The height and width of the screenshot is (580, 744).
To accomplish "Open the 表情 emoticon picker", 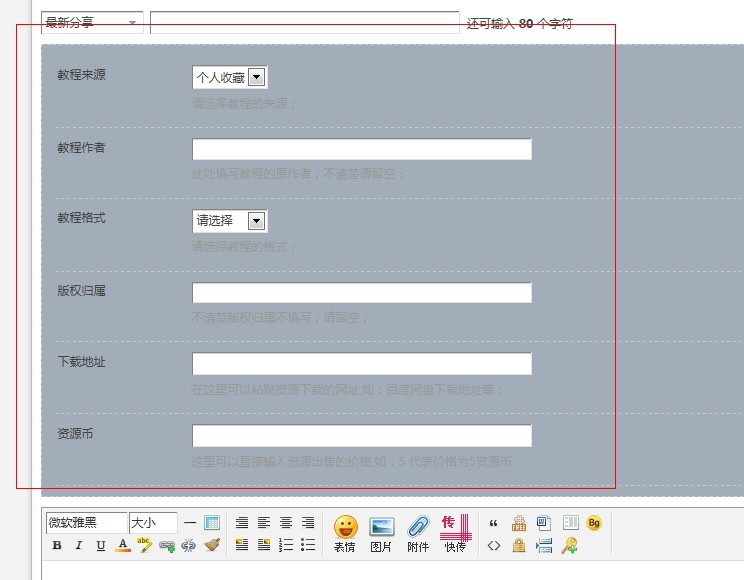I will click(345, 533).
